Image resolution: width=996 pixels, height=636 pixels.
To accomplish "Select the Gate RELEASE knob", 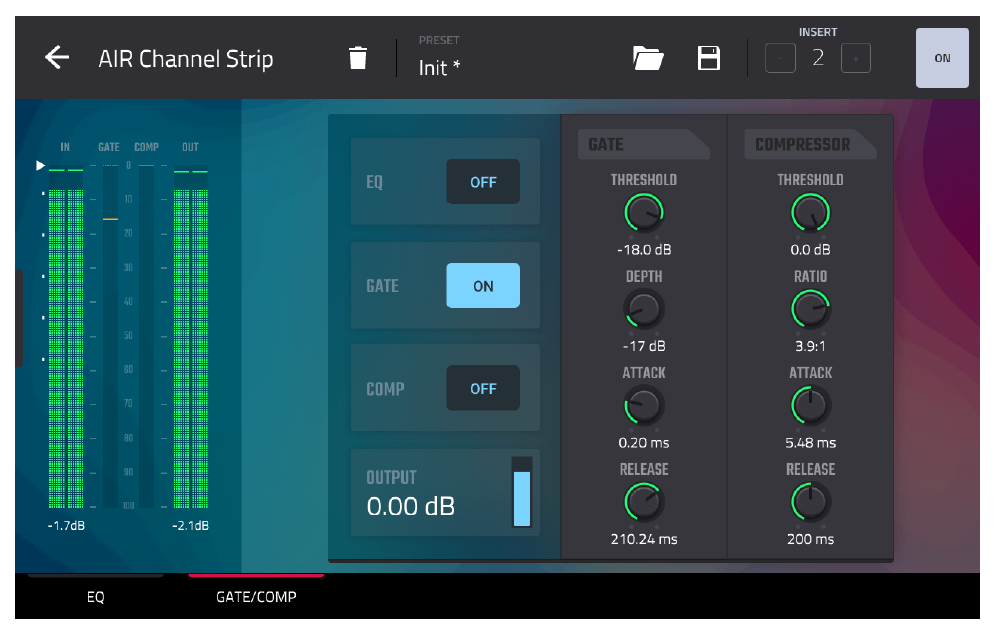I will pyautogui.click(x=644, y=503).
